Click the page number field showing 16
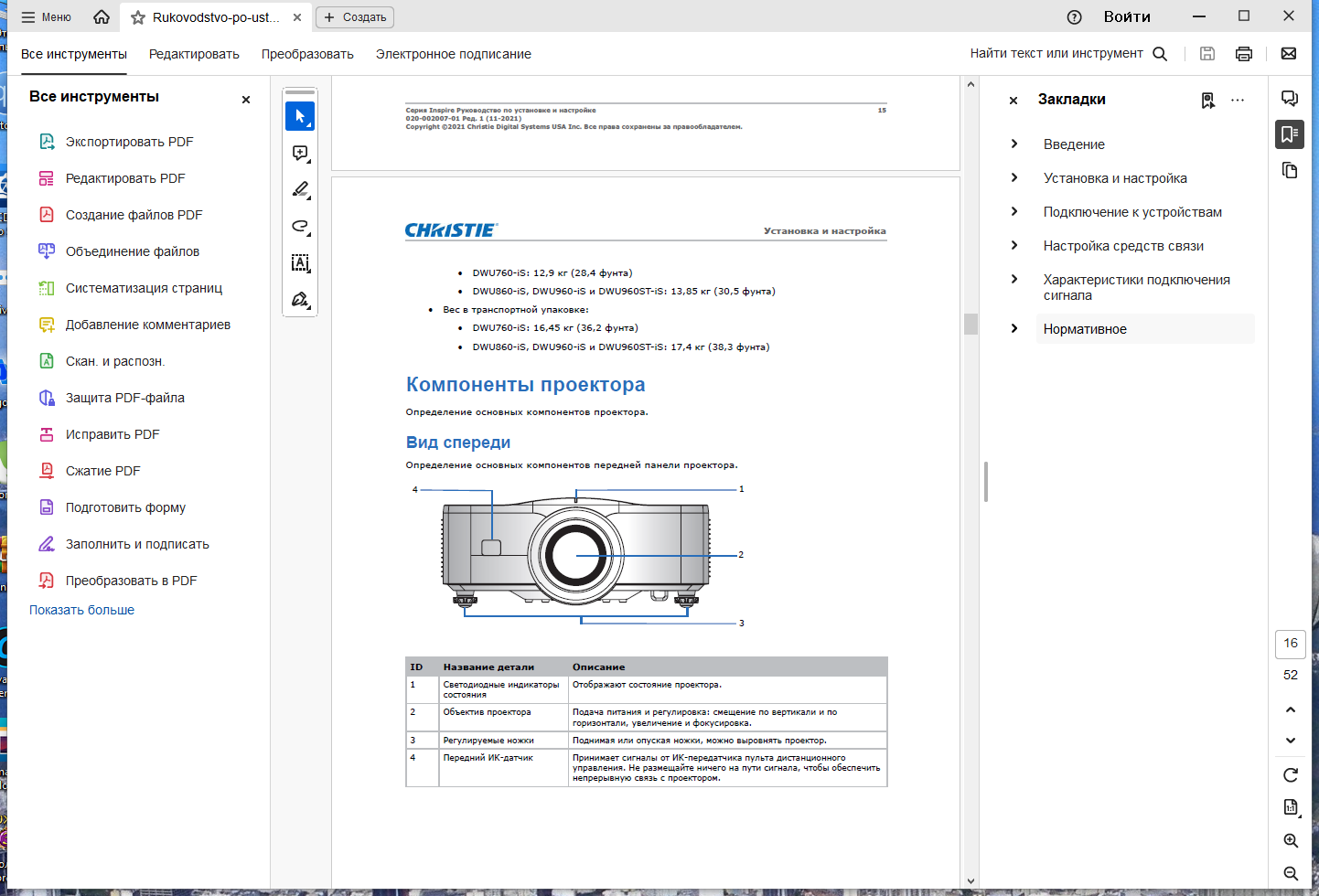 (1291, 644)
